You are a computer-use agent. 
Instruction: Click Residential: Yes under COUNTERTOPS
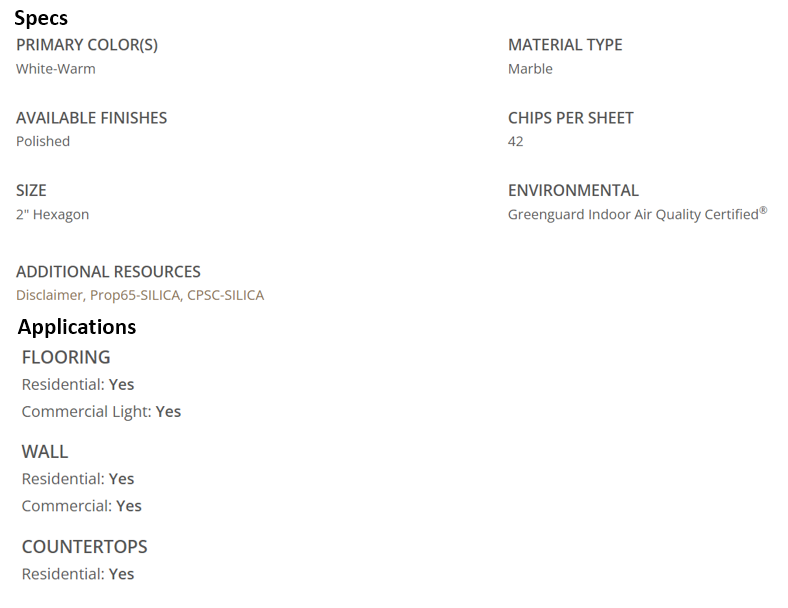point(78,574)
